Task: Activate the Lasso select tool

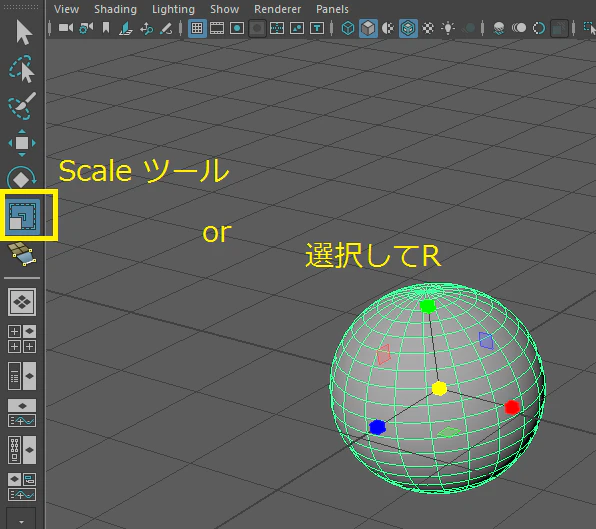Action: (22, 69)
